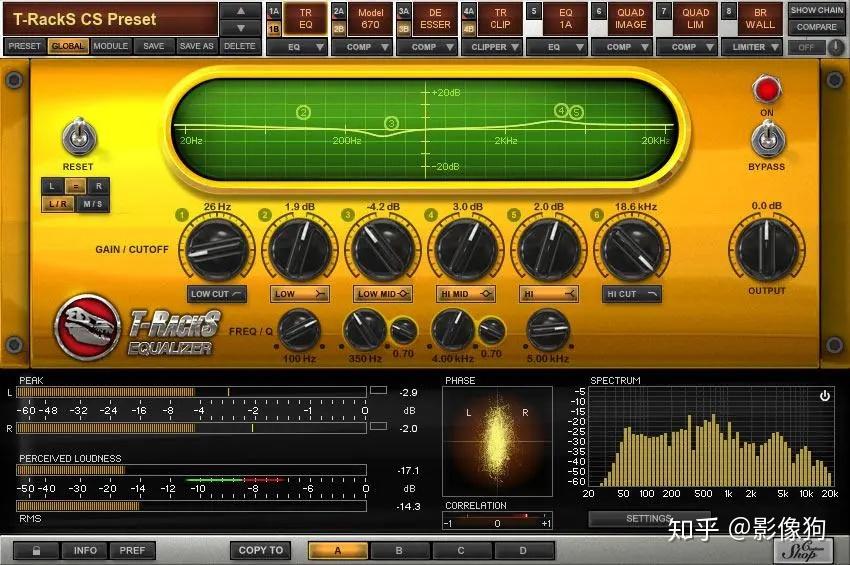Screen dimensions: 850x565
Task: Select snapshot C
Action: [x=461, y=550]
